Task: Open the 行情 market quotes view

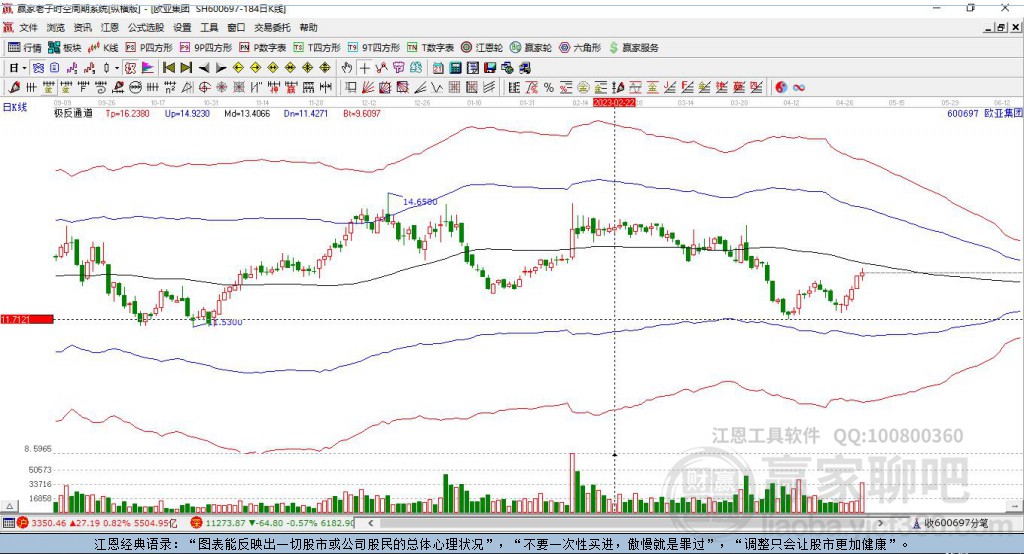Action: coord(25,48)
